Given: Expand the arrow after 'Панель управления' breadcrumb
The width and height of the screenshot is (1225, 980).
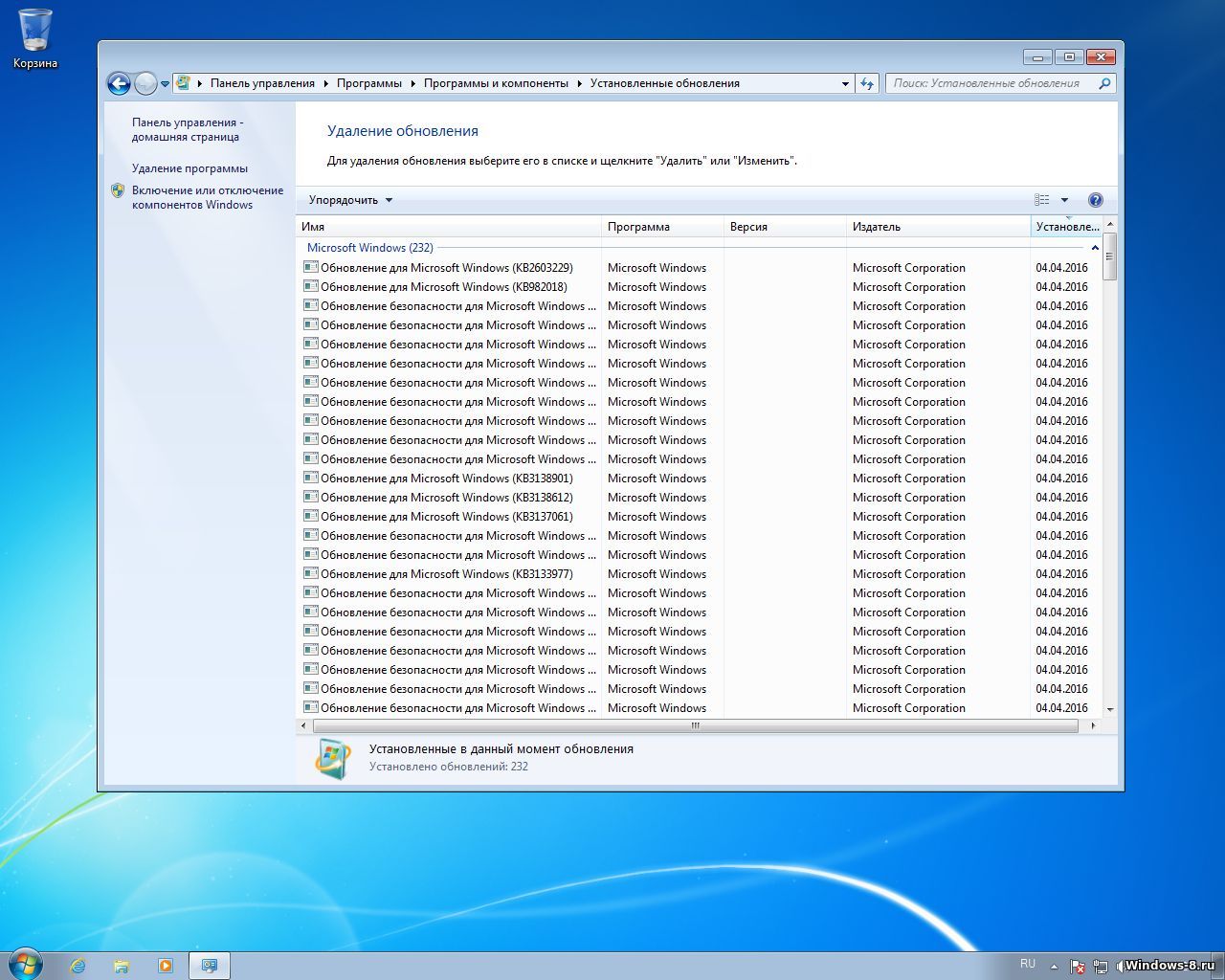Looking at the screenshot, I should [326, 83].
